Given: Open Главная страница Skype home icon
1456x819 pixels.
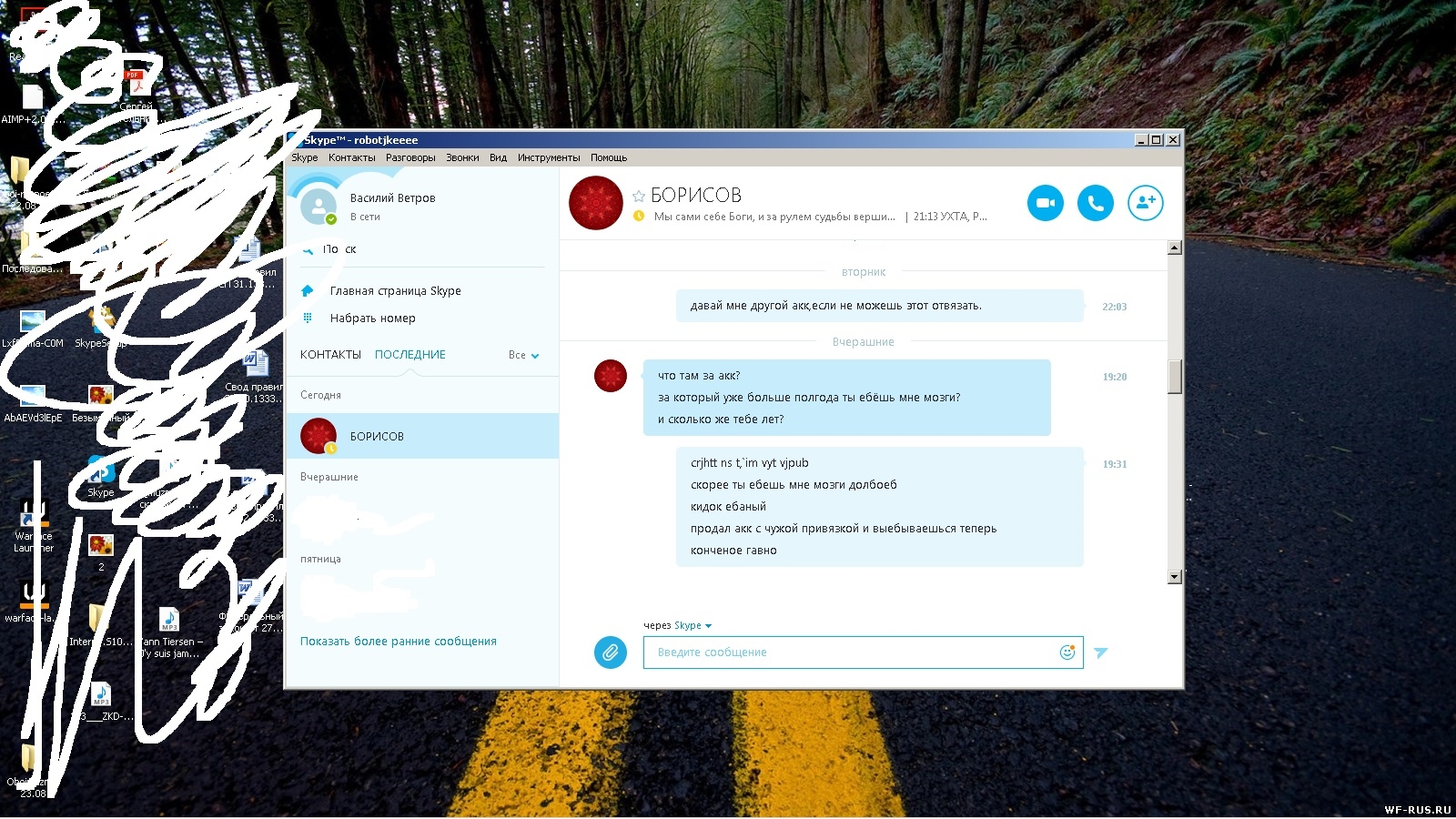Looking at the screenshot, I should coord(308,291).
